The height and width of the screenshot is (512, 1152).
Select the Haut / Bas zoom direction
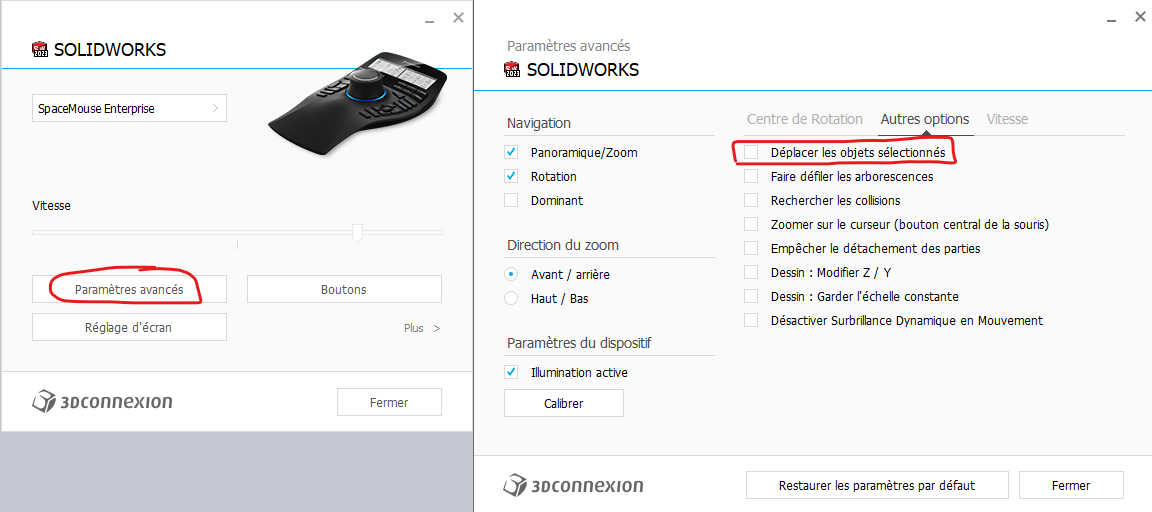(x=511, y=298)
